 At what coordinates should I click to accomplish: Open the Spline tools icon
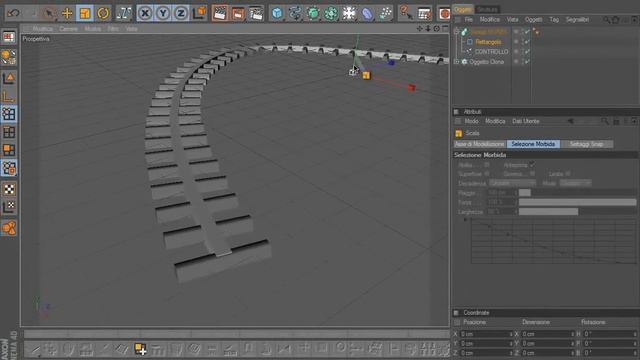[x=295, y=13]
